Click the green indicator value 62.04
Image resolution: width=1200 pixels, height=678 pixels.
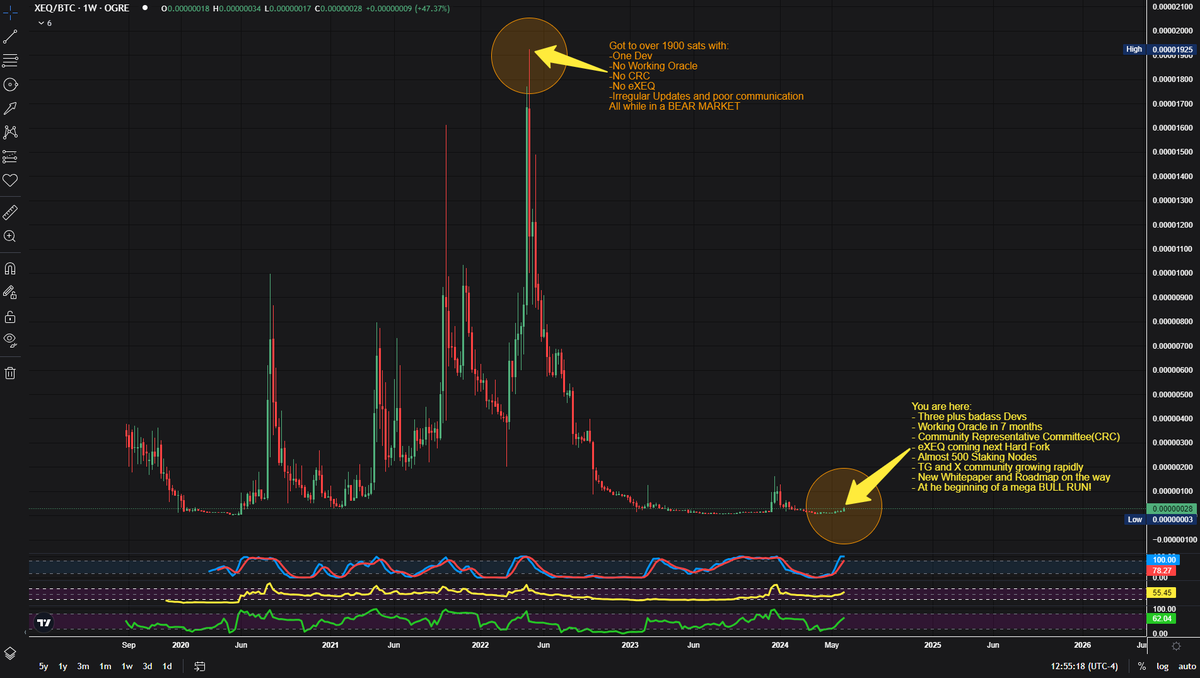(x=1161, y=618)
